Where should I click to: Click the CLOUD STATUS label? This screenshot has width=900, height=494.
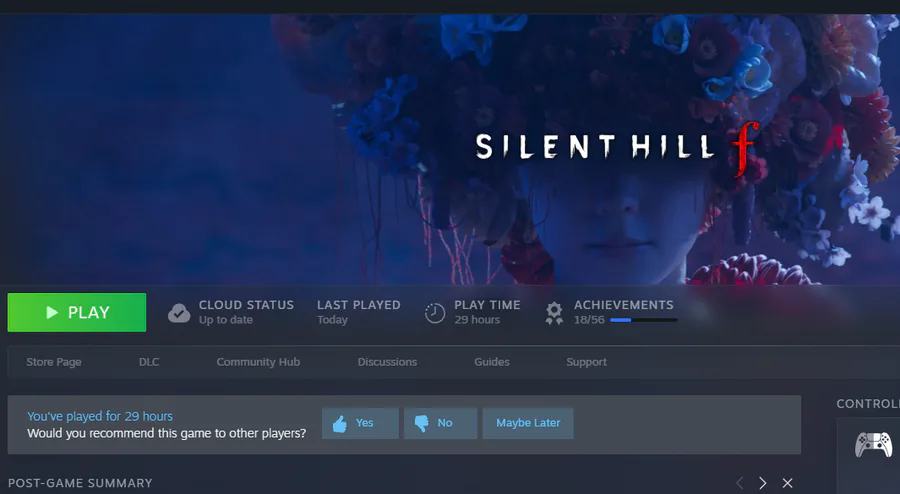246,305
